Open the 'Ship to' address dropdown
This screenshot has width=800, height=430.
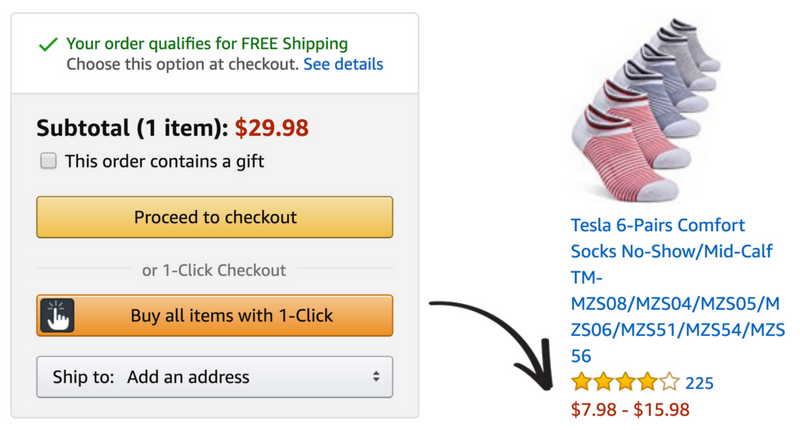pyautogui.click(x=214, y=377)
